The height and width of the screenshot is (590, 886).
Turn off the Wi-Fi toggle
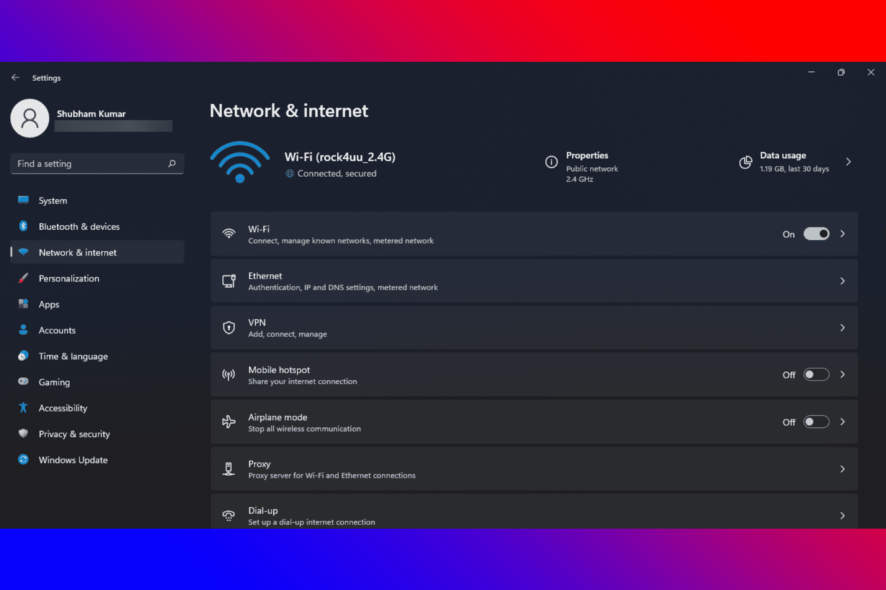point(814,233)
